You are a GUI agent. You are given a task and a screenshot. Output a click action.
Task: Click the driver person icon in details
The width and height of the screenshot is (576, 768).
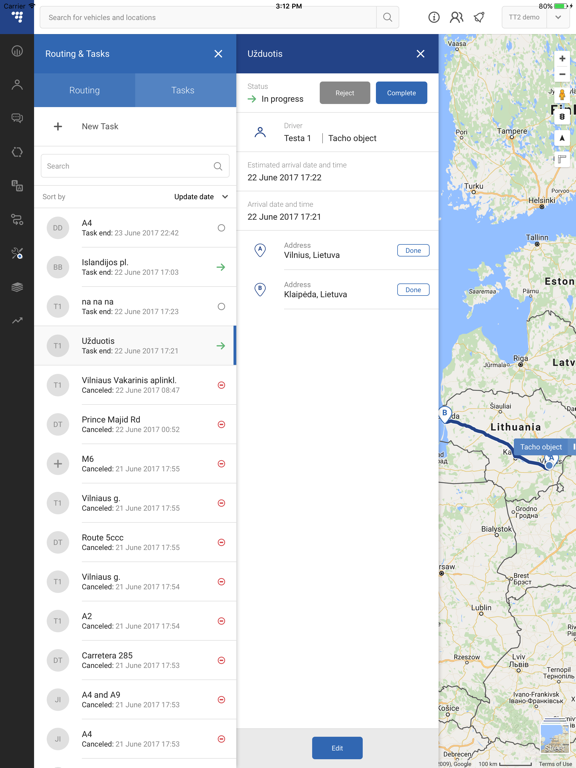tap(261, 132)
